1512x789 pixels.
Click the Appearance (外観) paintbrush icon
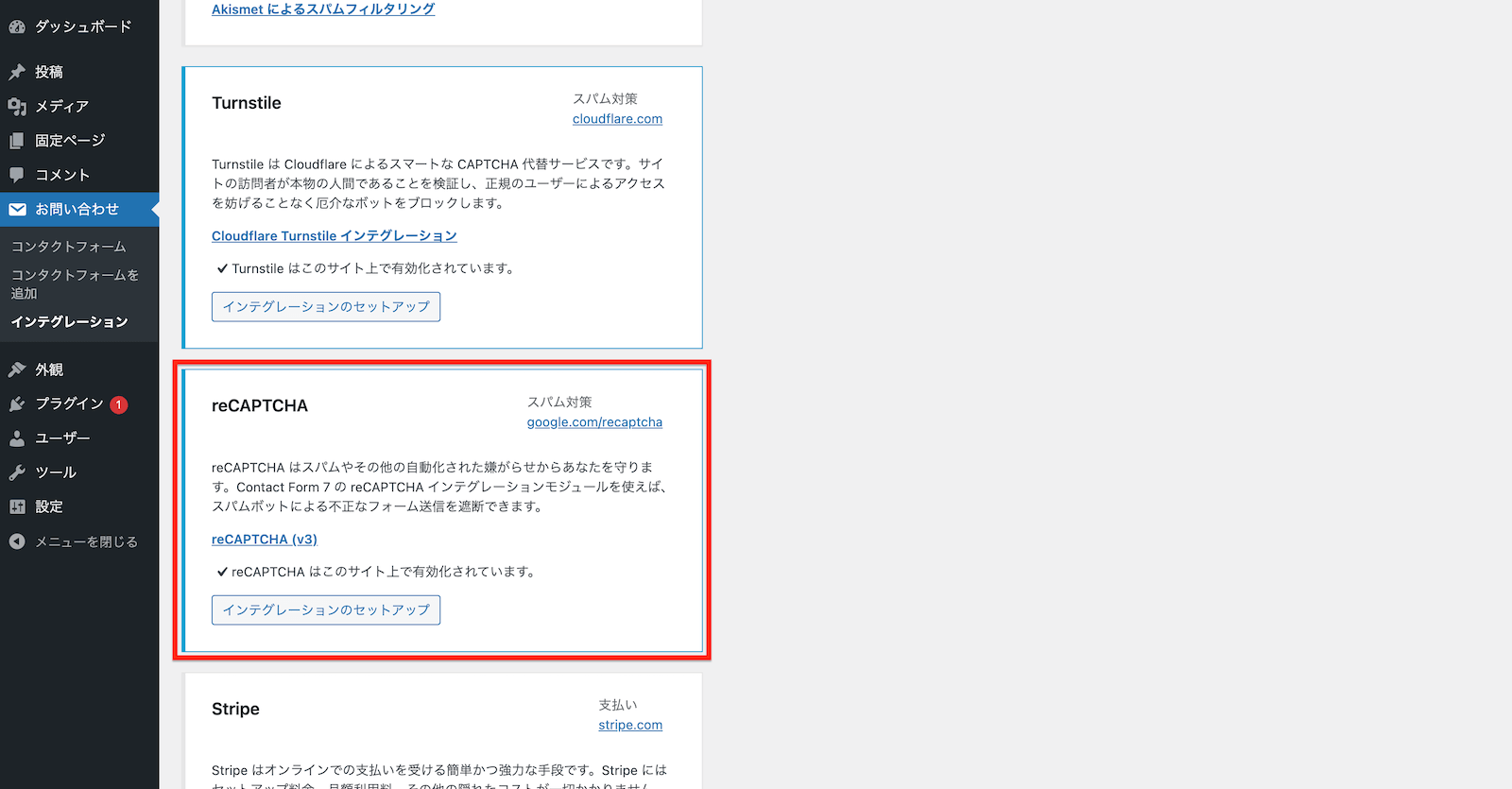click(x=17, y=369)
